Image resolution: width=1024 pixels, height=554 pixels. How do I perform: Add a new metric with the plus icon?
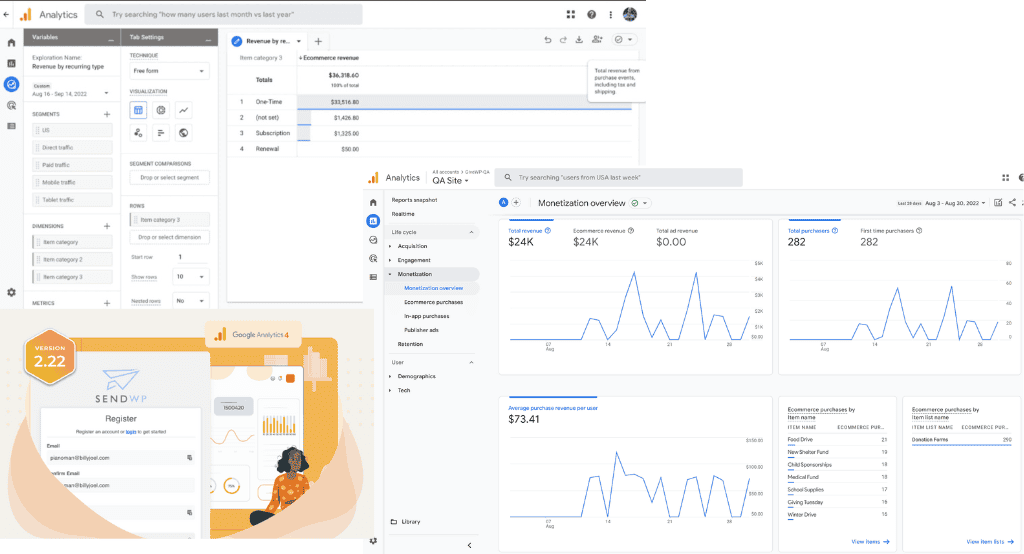[107, 303]
